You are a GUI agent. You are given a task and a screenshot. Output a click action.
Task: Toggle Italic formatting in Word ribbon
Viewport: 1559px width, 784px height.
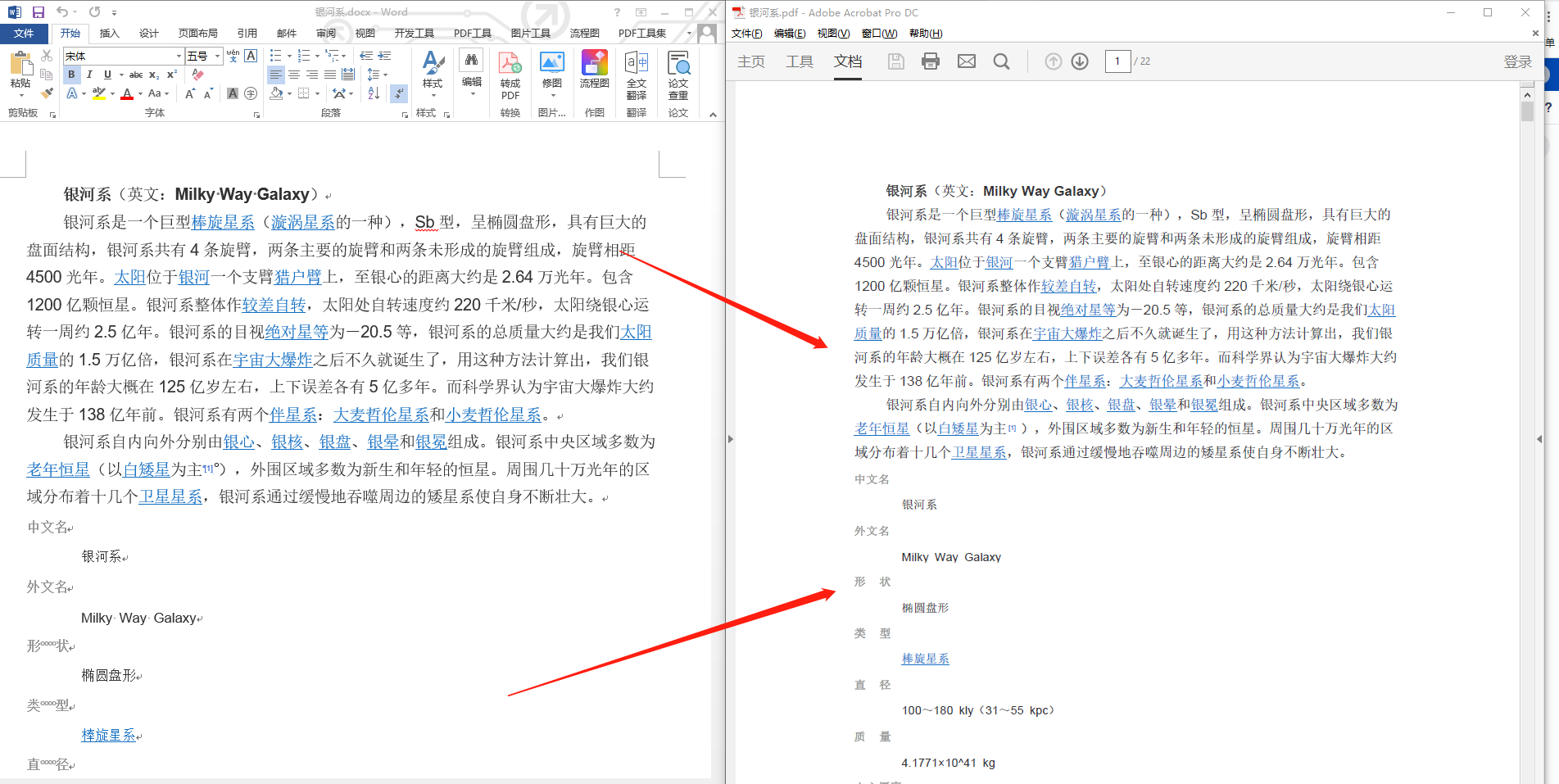[89, 75]
